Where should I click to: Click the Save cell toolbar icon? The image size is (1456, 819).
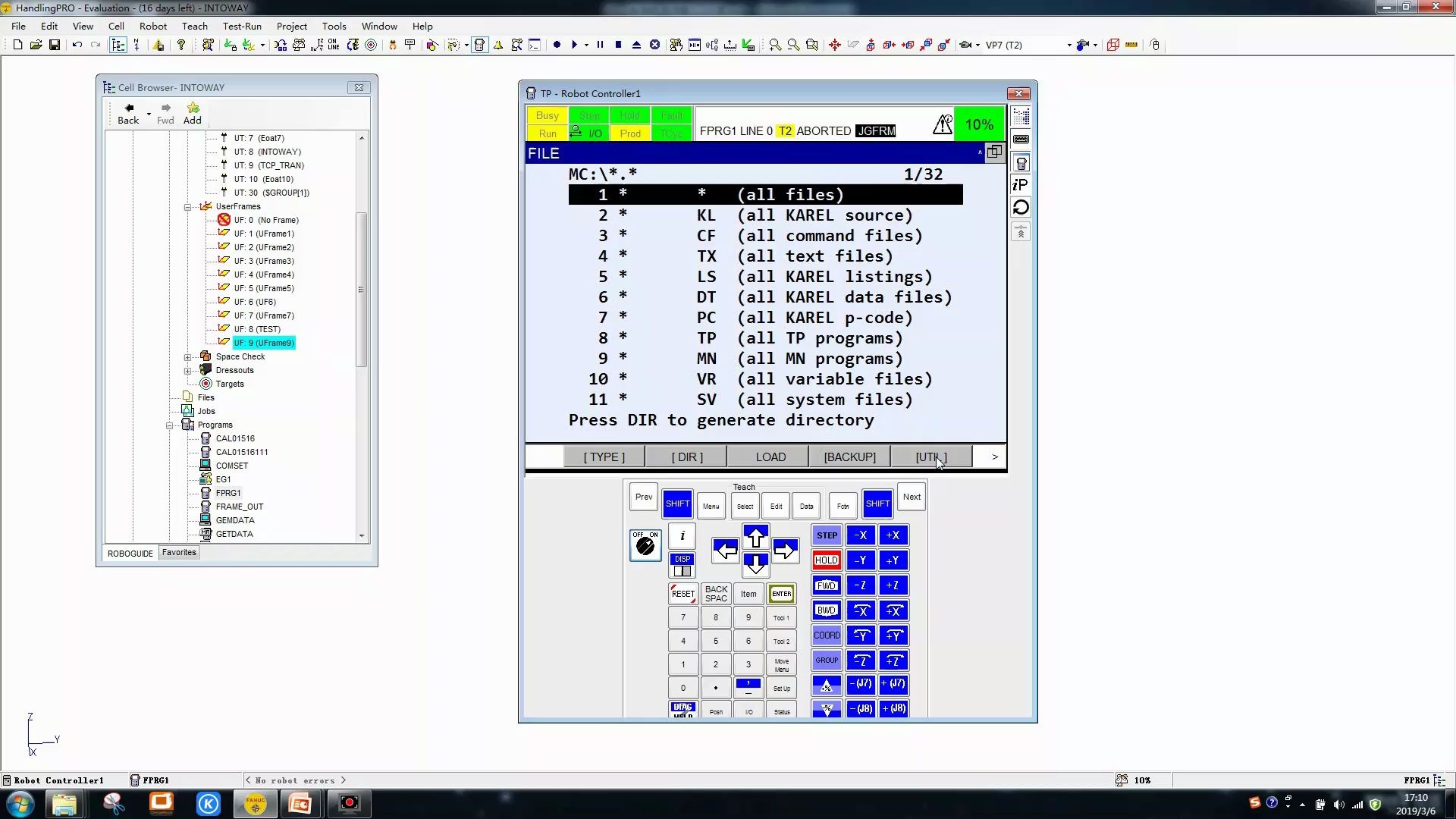(x=55, y=45)
